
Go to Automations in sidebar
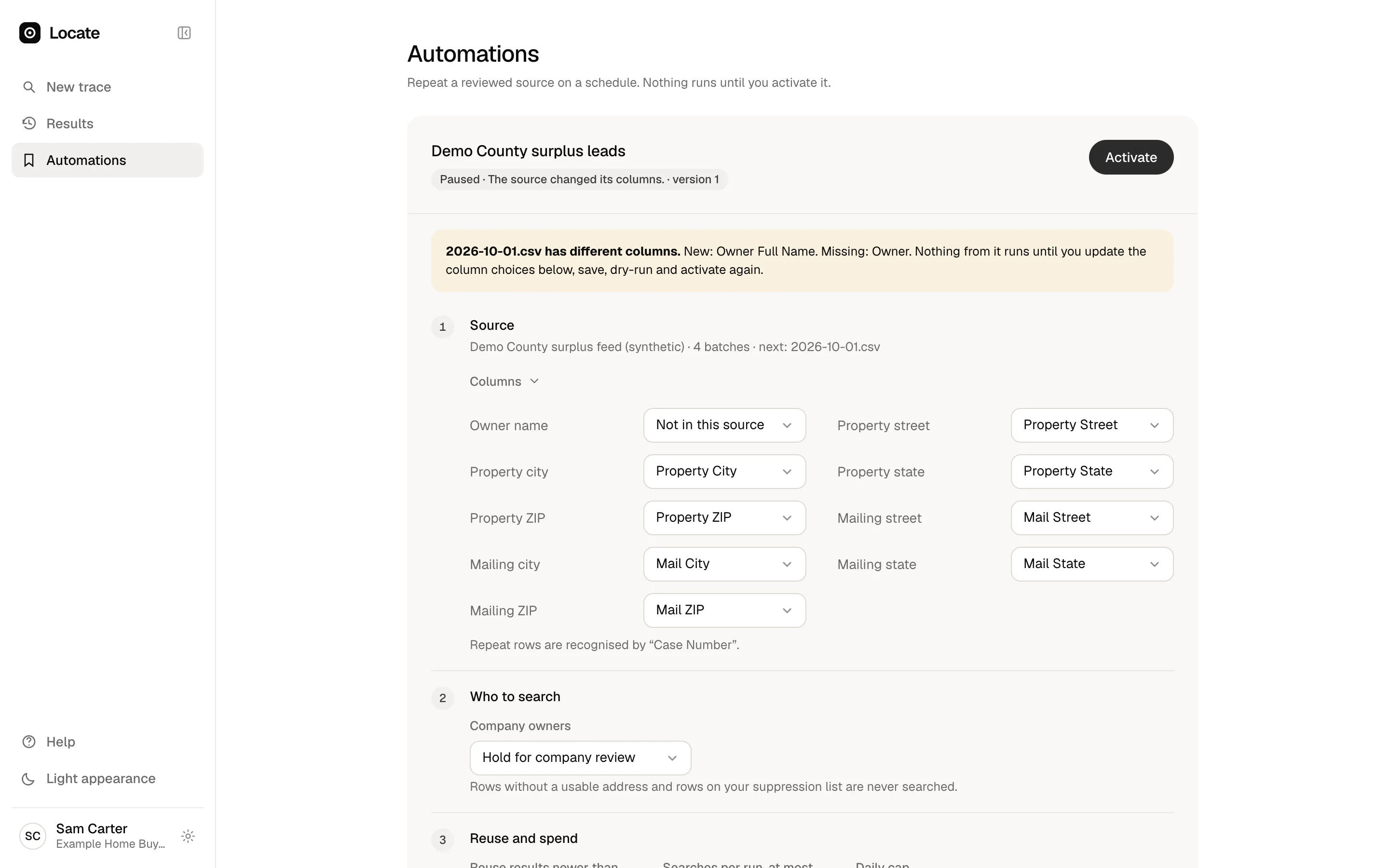coord(108,160)
